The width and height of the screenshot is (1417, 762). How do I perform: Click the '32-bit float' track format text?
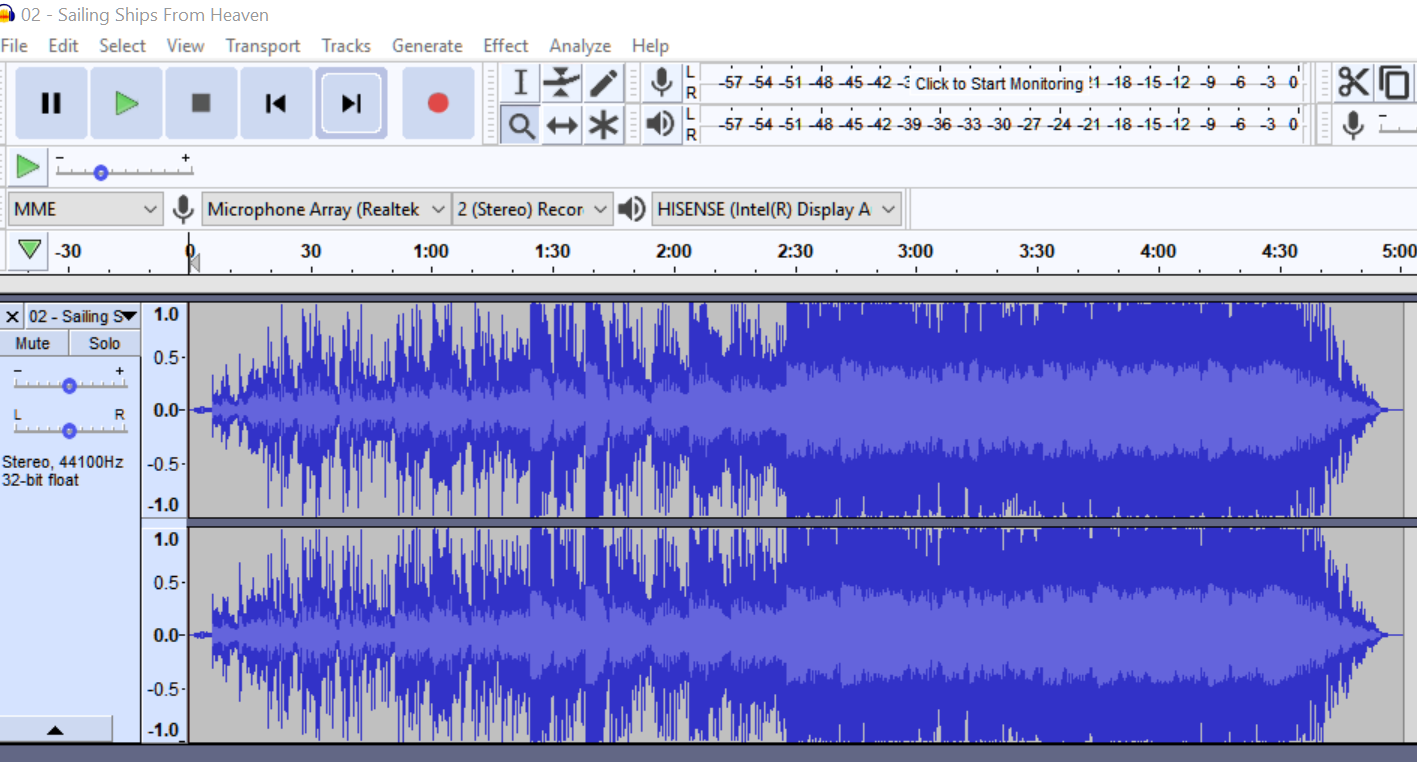[x=40, y=480]
